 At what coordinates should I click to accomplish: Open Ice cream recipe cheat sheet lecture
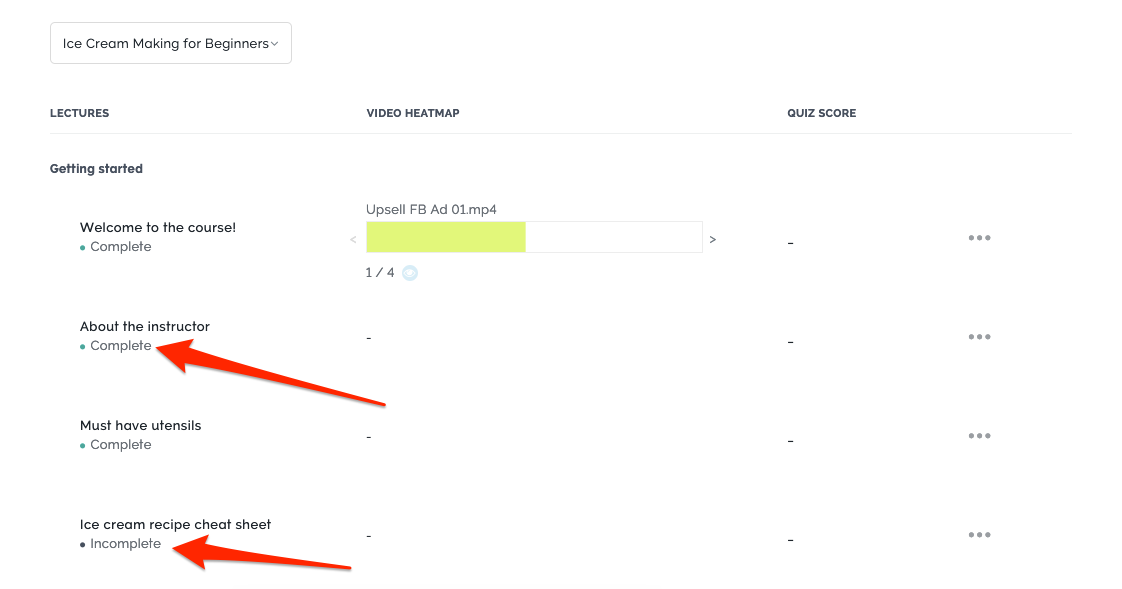[175, 525]
